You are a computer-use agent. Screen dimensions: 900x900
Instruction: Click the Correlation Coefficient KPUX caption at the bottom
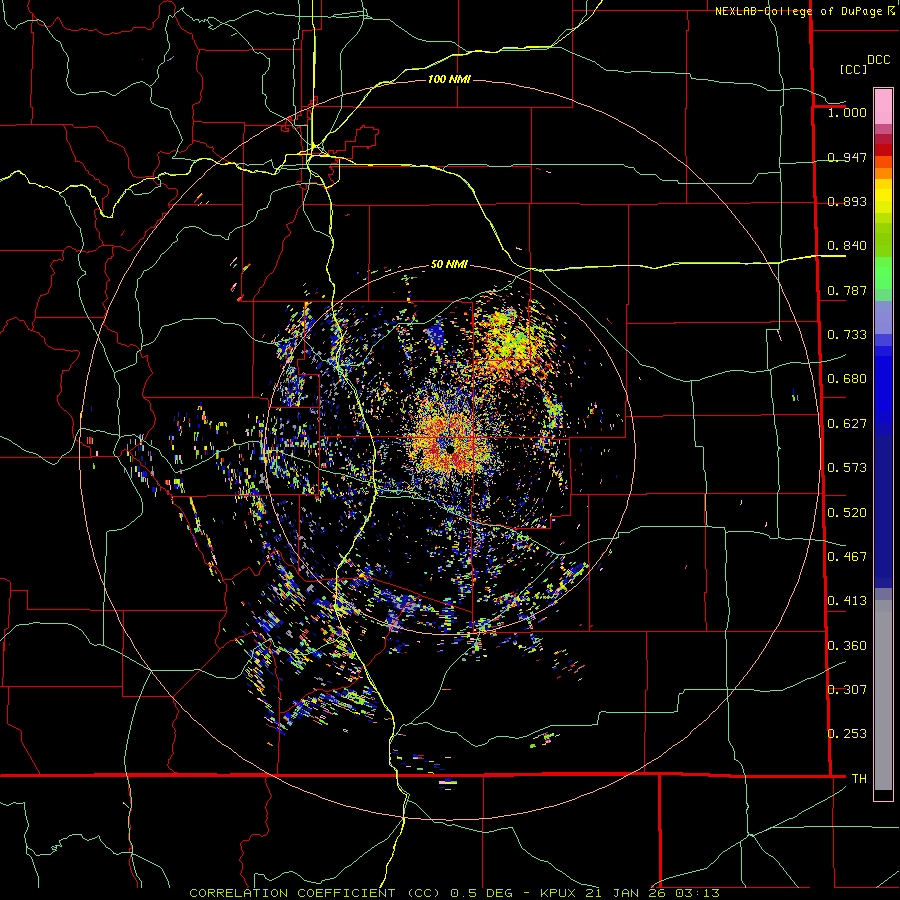pos(454,893)
